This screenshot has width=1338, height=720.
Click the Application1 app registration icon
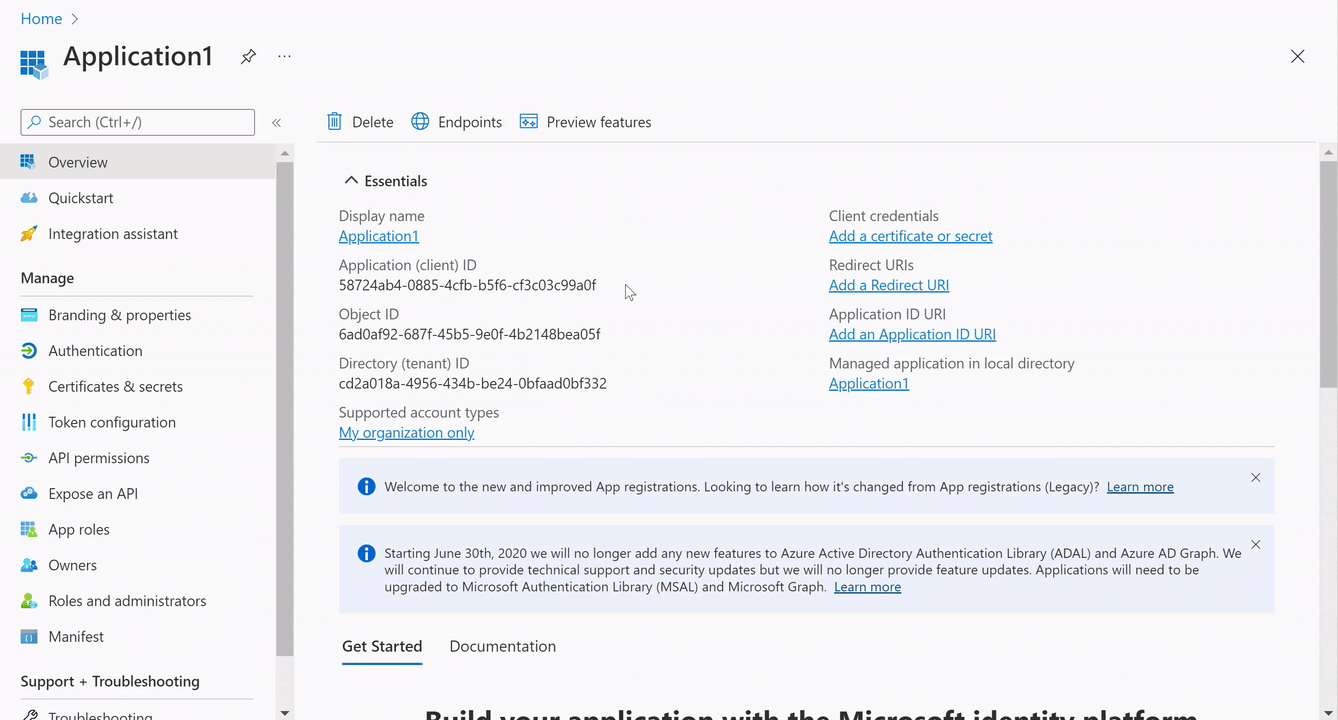click(34, 64)
